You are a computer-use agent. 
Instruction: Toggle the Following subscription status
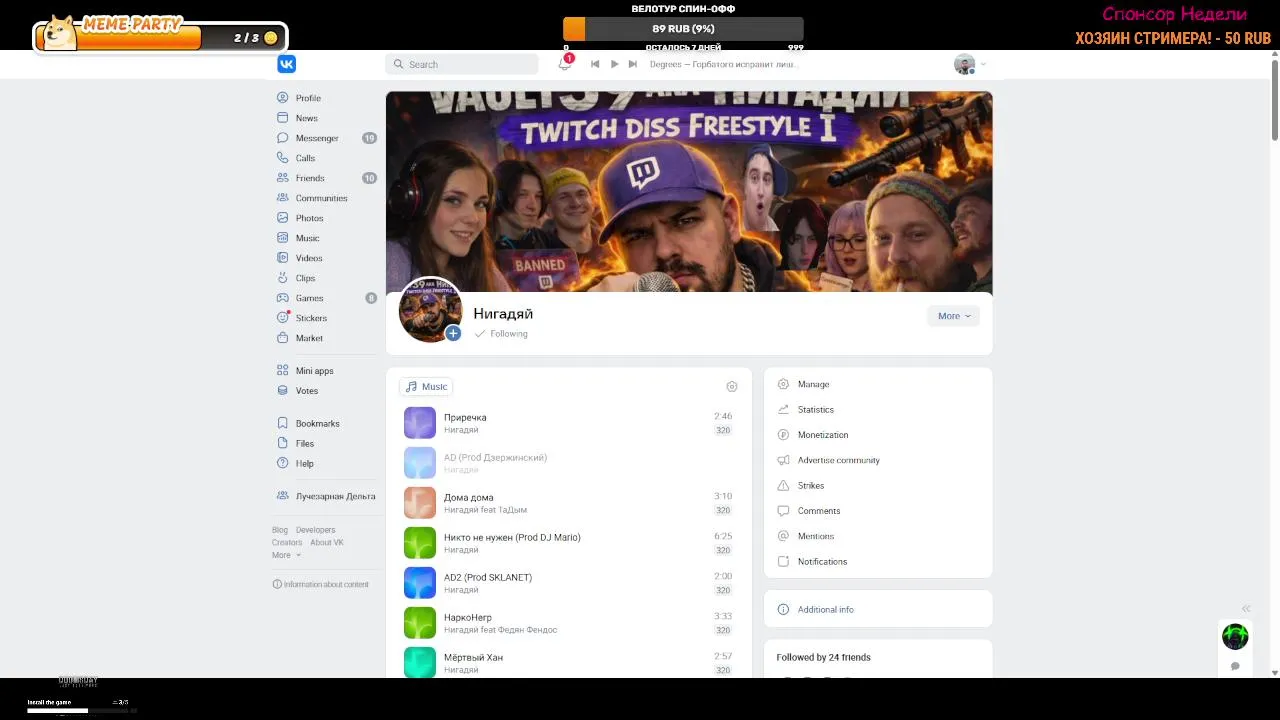coord(501,334)
